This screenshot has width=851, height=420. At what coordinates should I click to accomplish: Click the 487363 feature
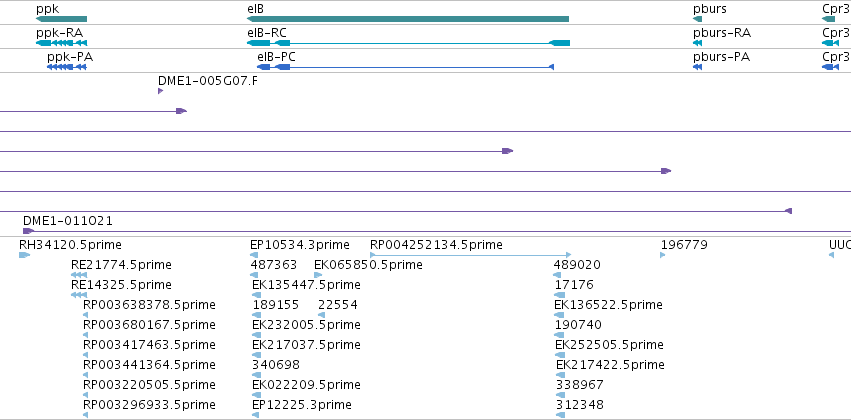coord(274,265)
